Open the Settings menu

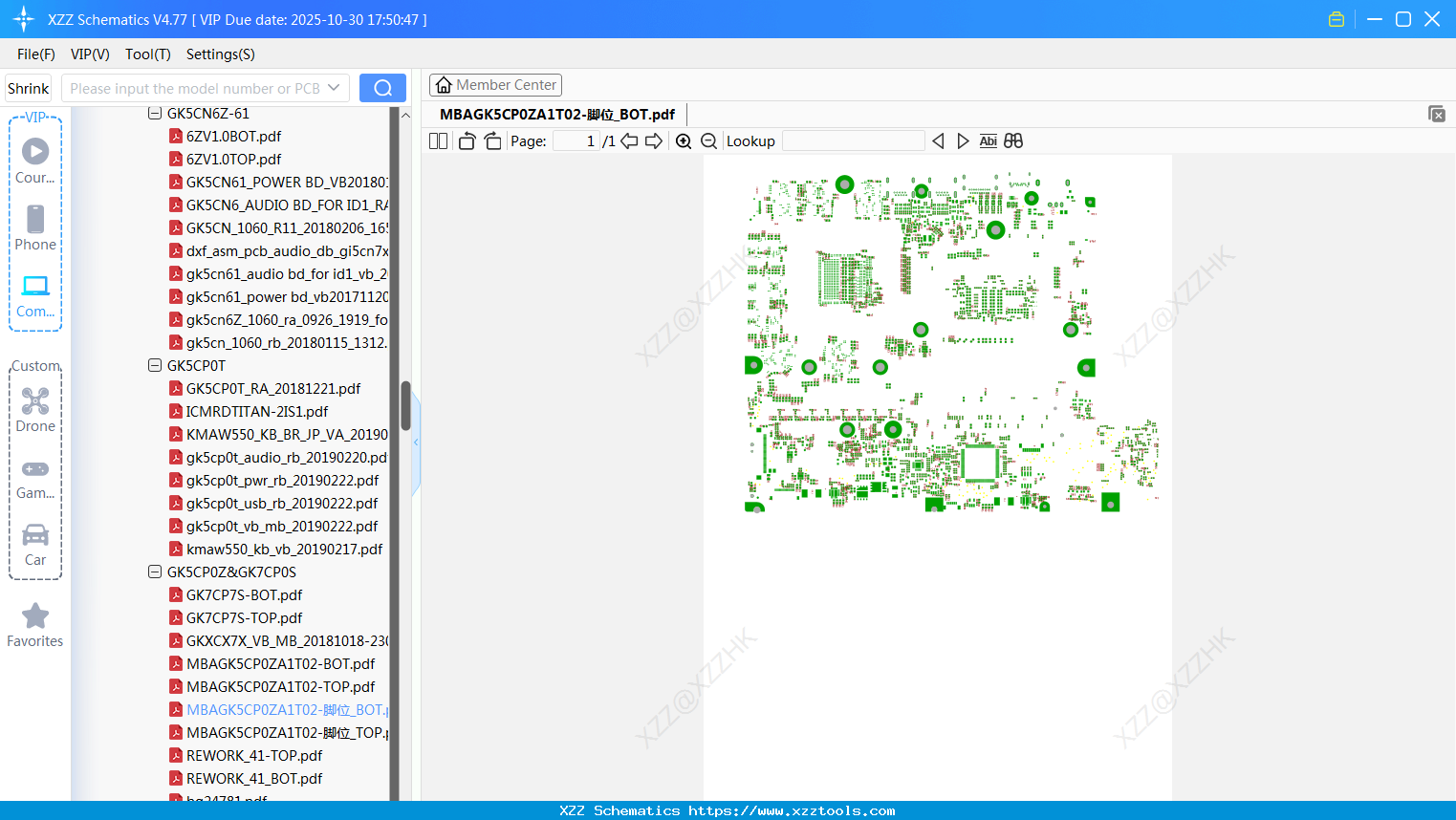(221, 54)
